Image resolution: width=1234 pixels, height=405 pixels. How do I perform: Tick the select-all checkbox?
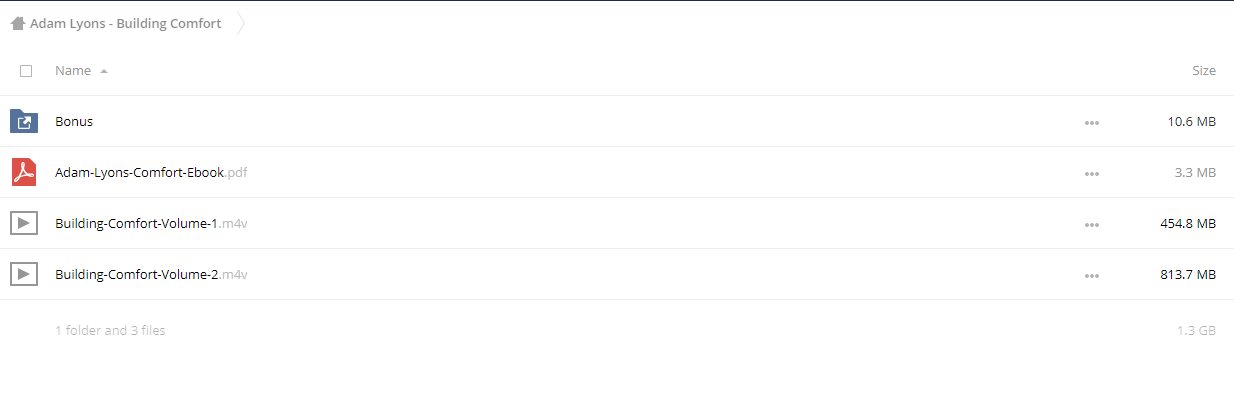pos(26,71)
